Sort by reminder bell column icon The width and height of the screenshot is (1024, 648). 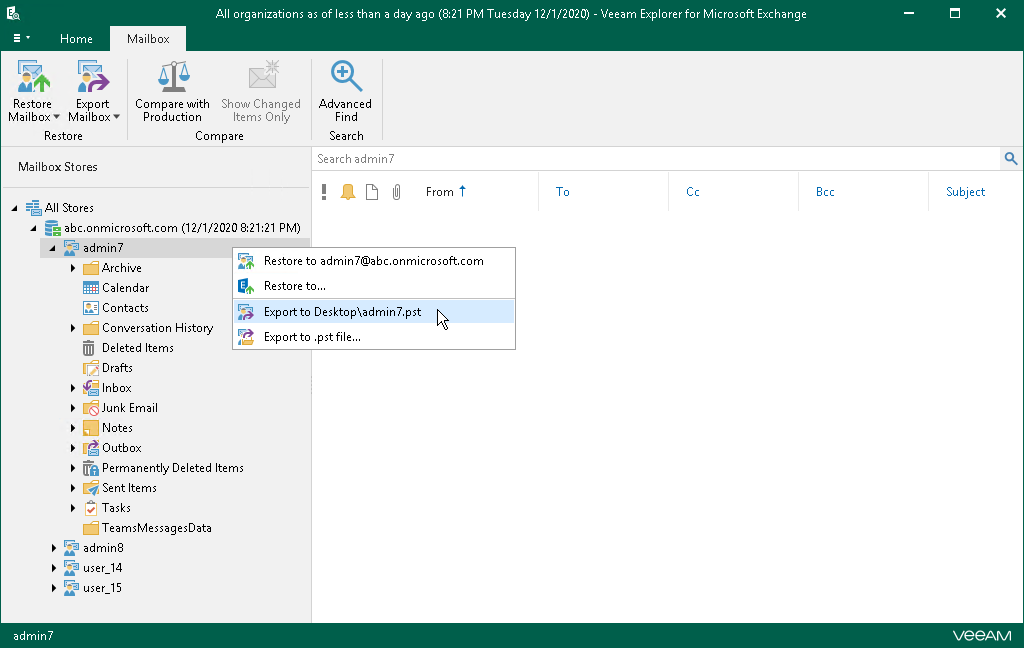point(348,191)
